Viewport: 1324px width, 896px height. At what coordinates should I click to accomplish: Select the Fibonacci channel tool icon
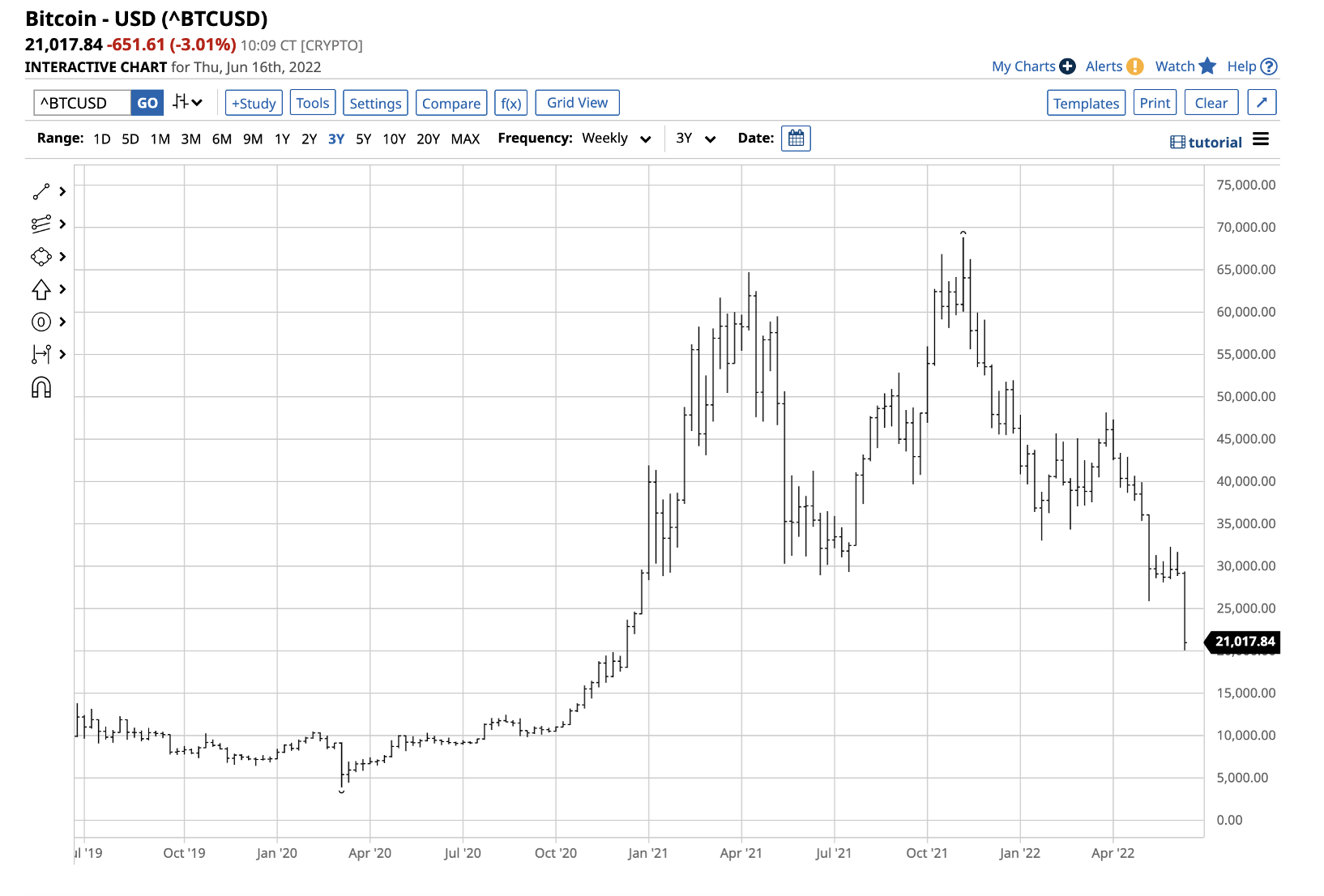click(x=41, y=224)
